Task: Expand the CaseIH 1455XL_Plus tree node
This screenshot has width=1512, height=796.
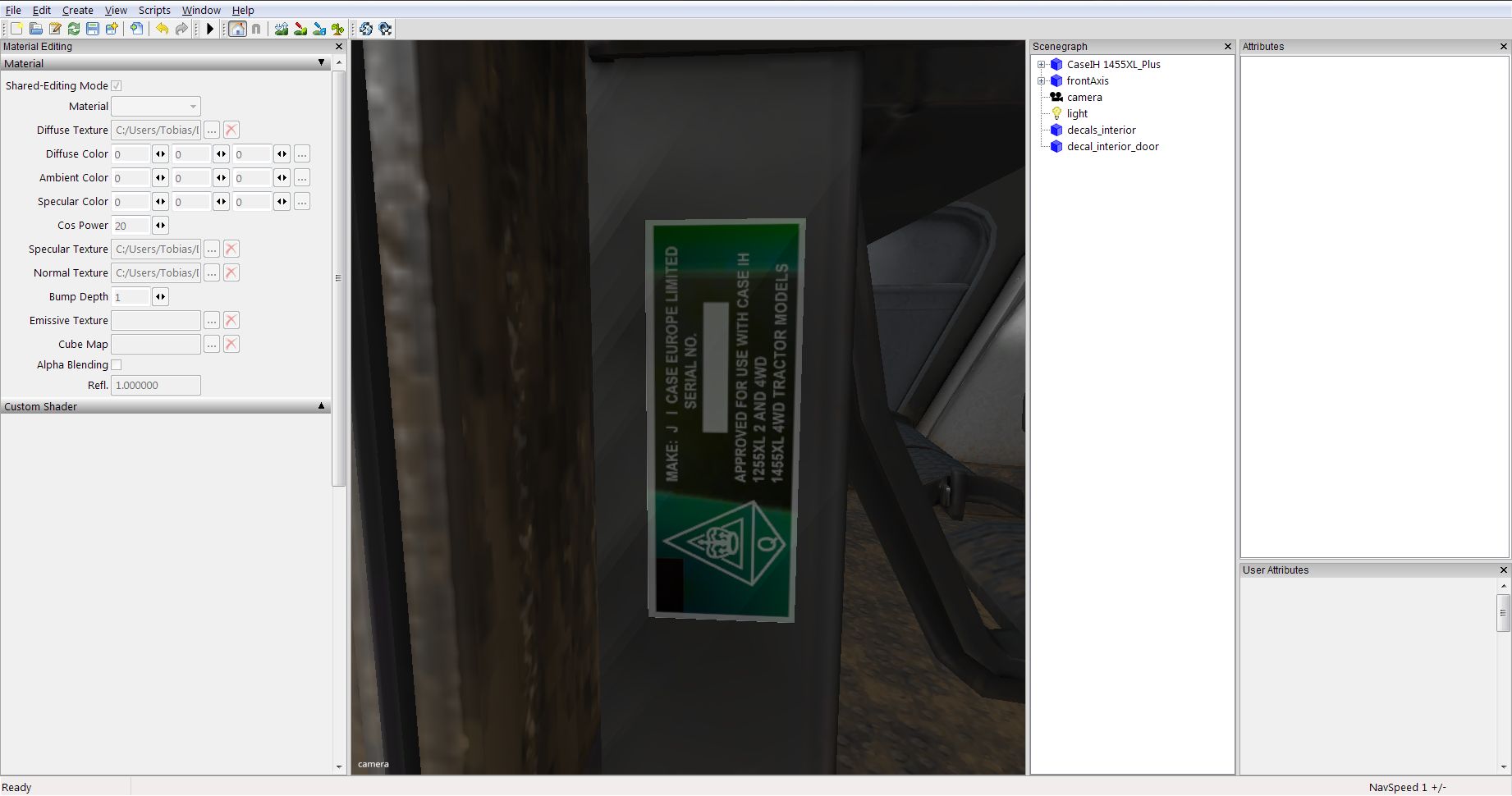Action: click(1042, 64)
